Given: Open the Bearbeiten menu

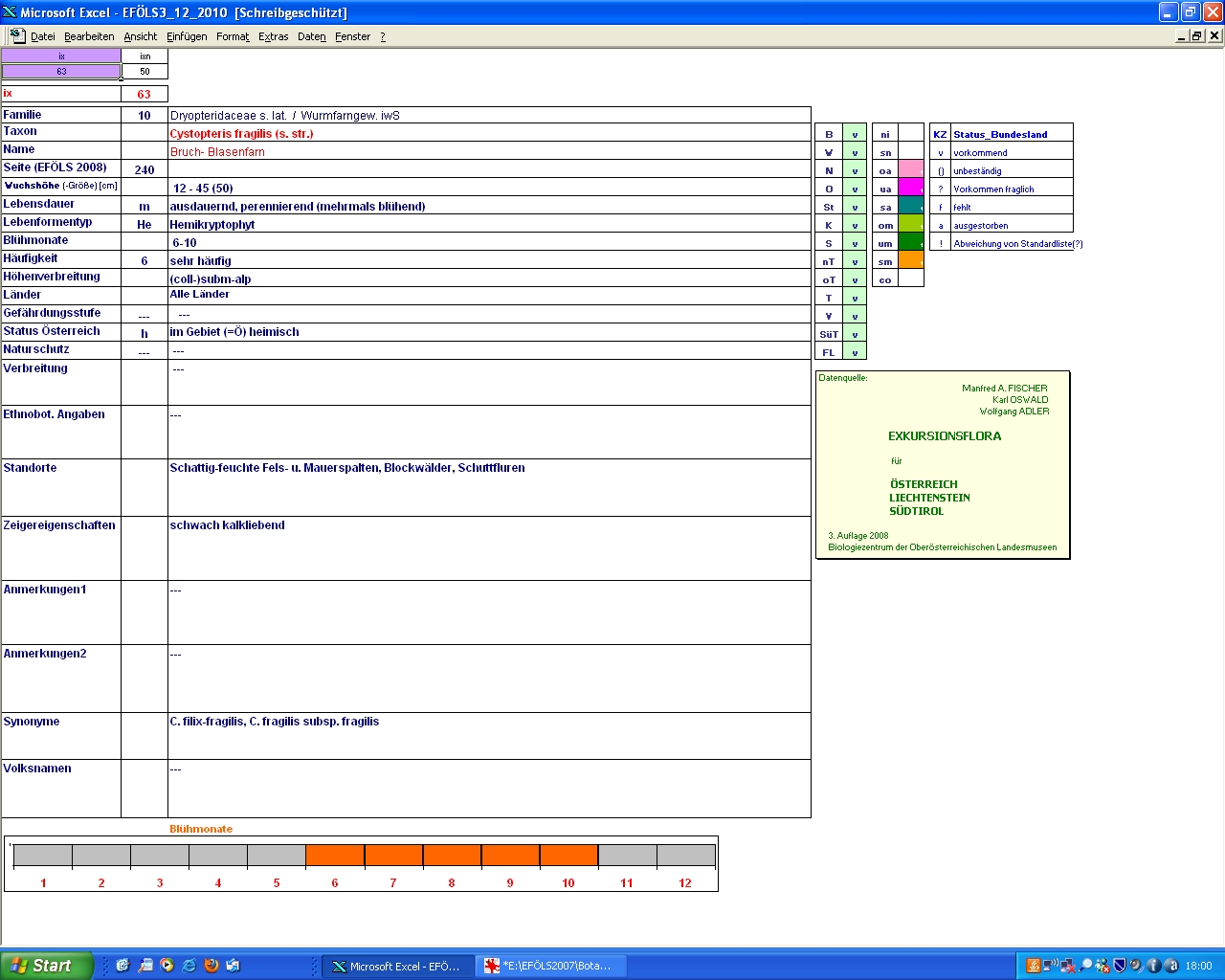Looking at the screenshot, I should (x=89, y=36).
